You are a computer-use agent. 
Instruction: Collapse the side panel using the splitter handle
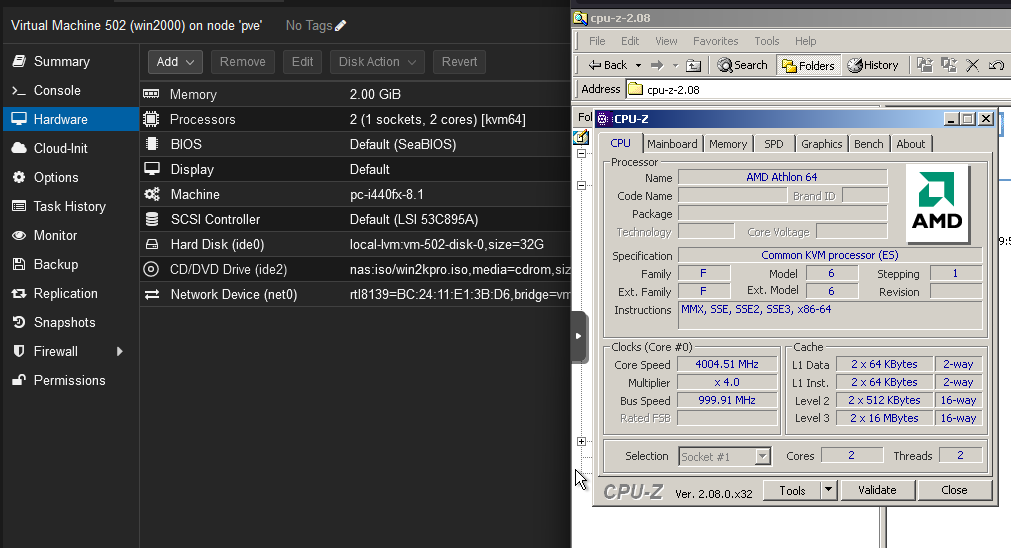tap(578, 337)
